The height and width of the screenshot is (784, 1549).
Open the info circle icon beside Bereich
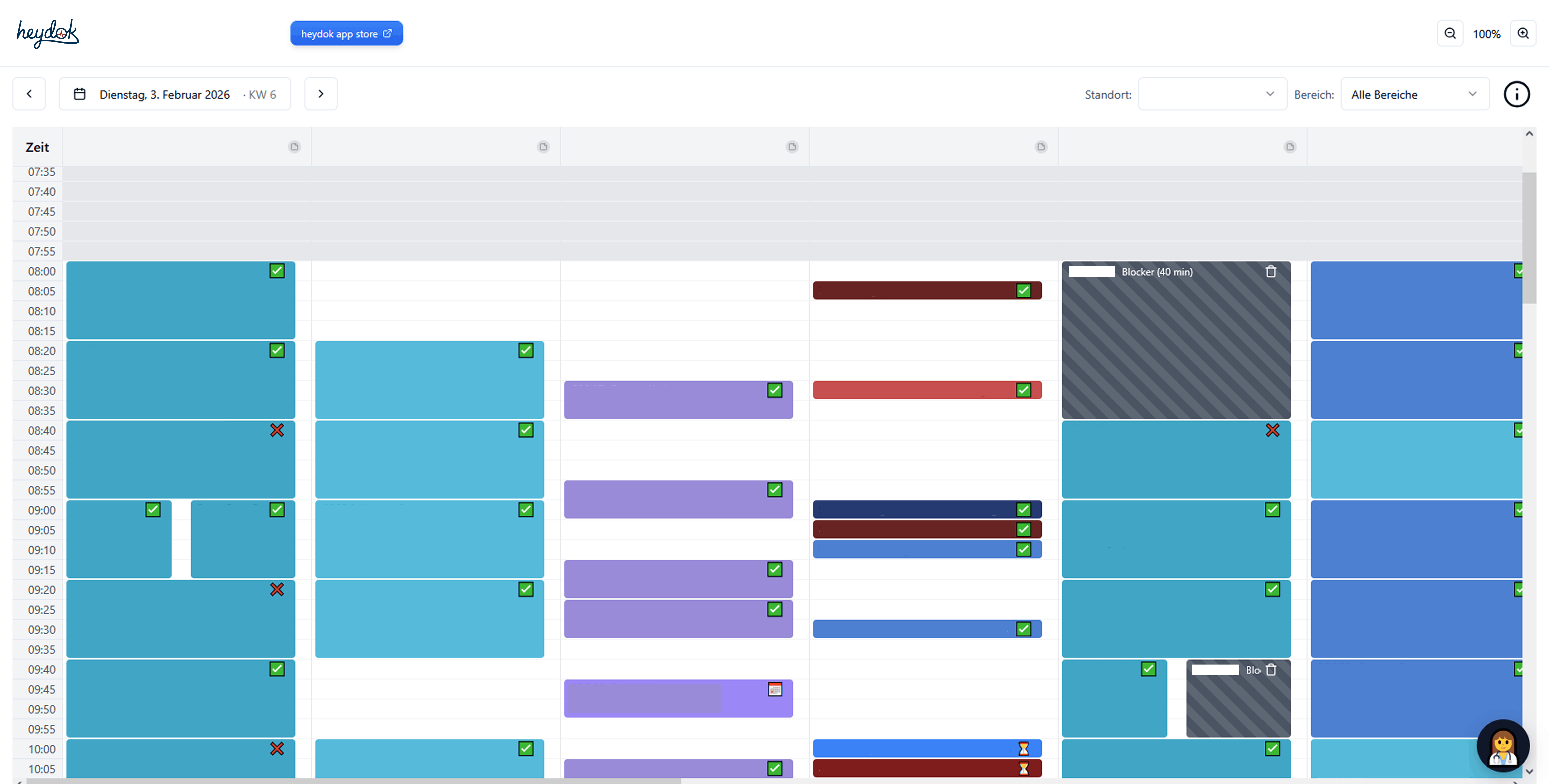pos(1516,94)
